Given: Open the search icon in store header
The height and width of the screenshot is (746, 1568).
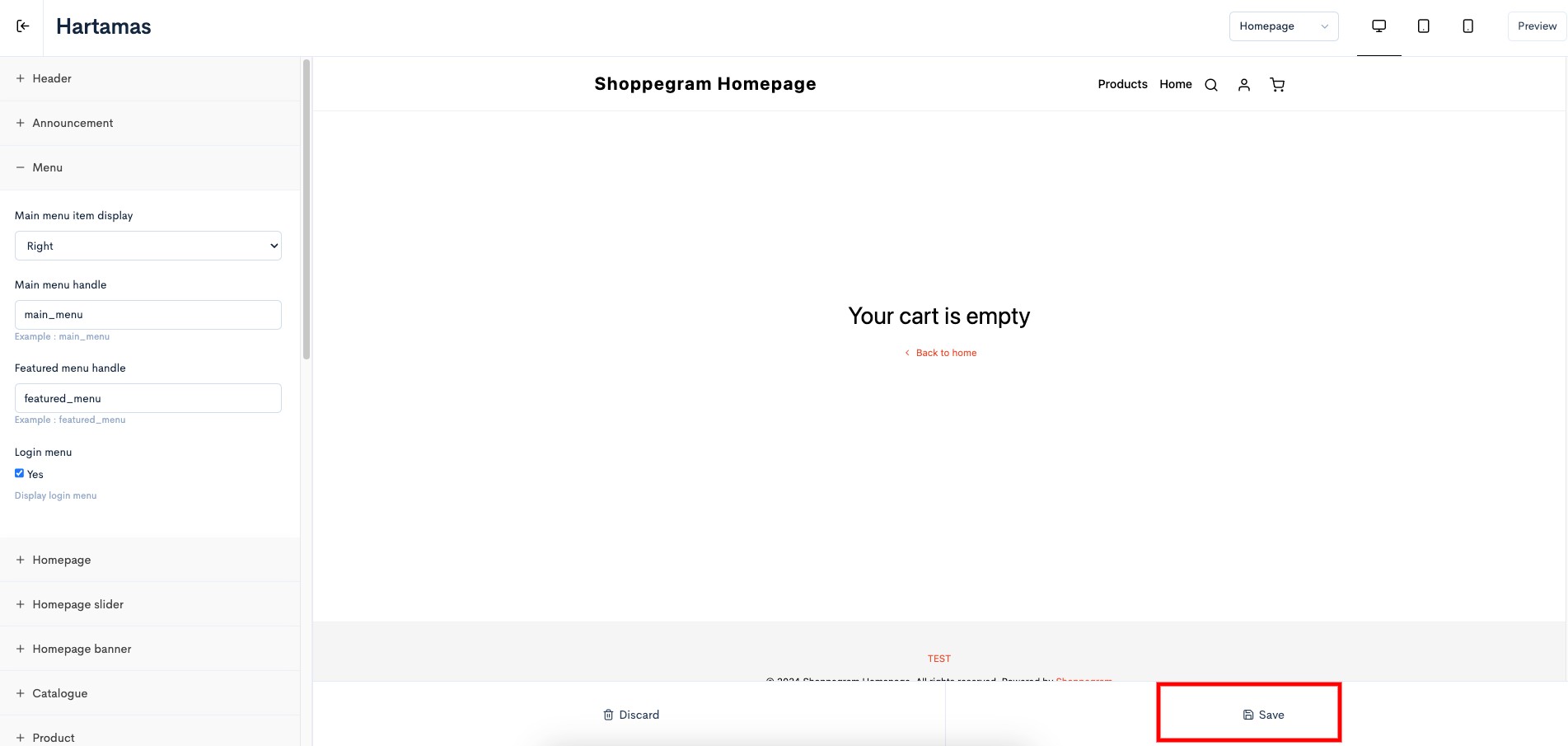Looking at the screenshot, I should coord(1210,85).
